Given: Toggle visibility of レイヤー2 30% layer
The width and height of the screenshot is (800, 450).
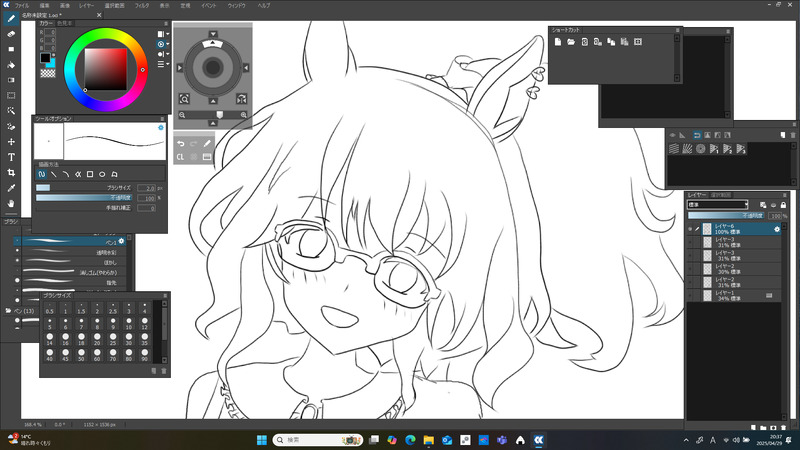Looking at the screenshot, I should tap(690, 269).
